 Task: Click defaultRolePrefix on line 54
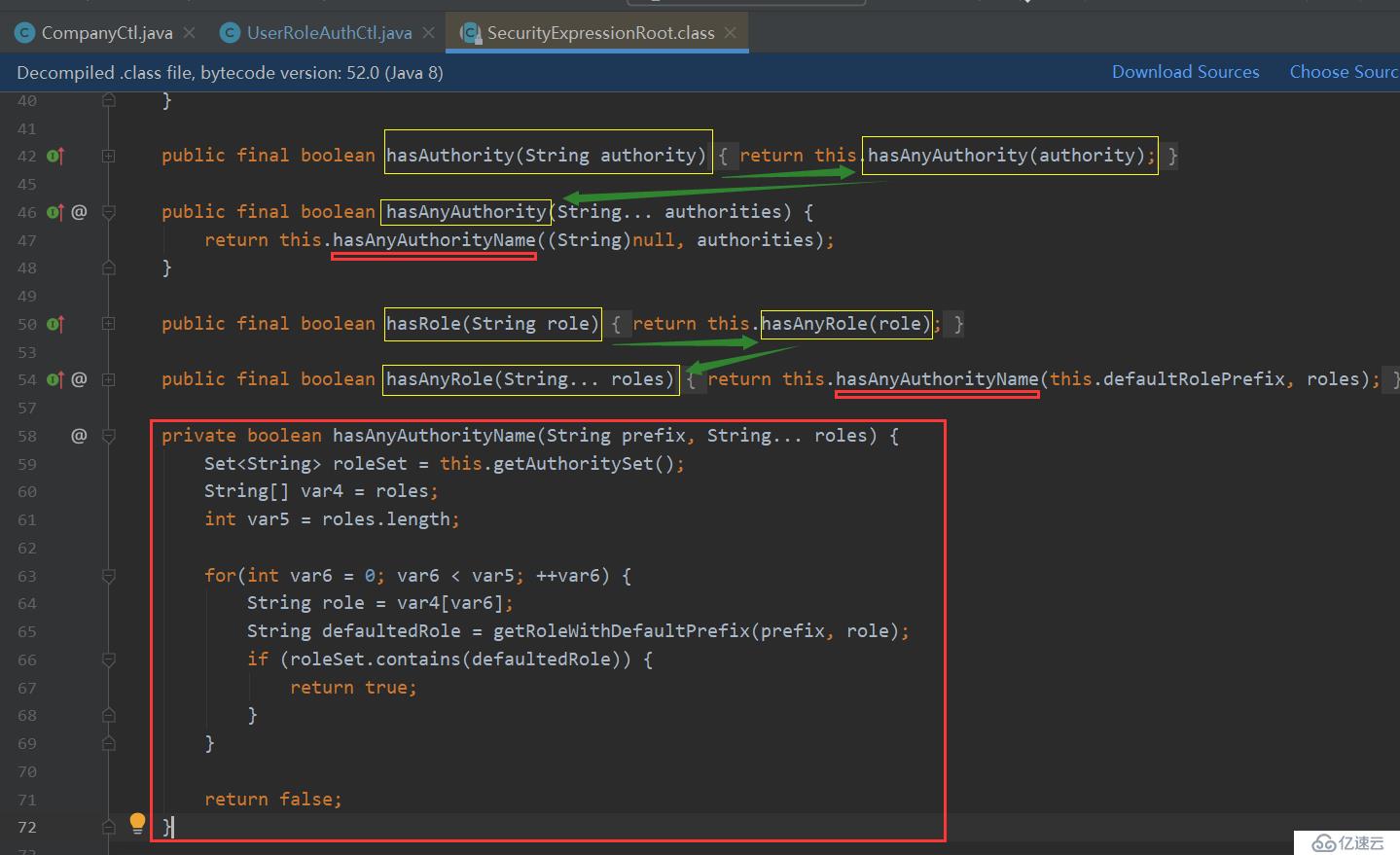[x=1194, y=379]
